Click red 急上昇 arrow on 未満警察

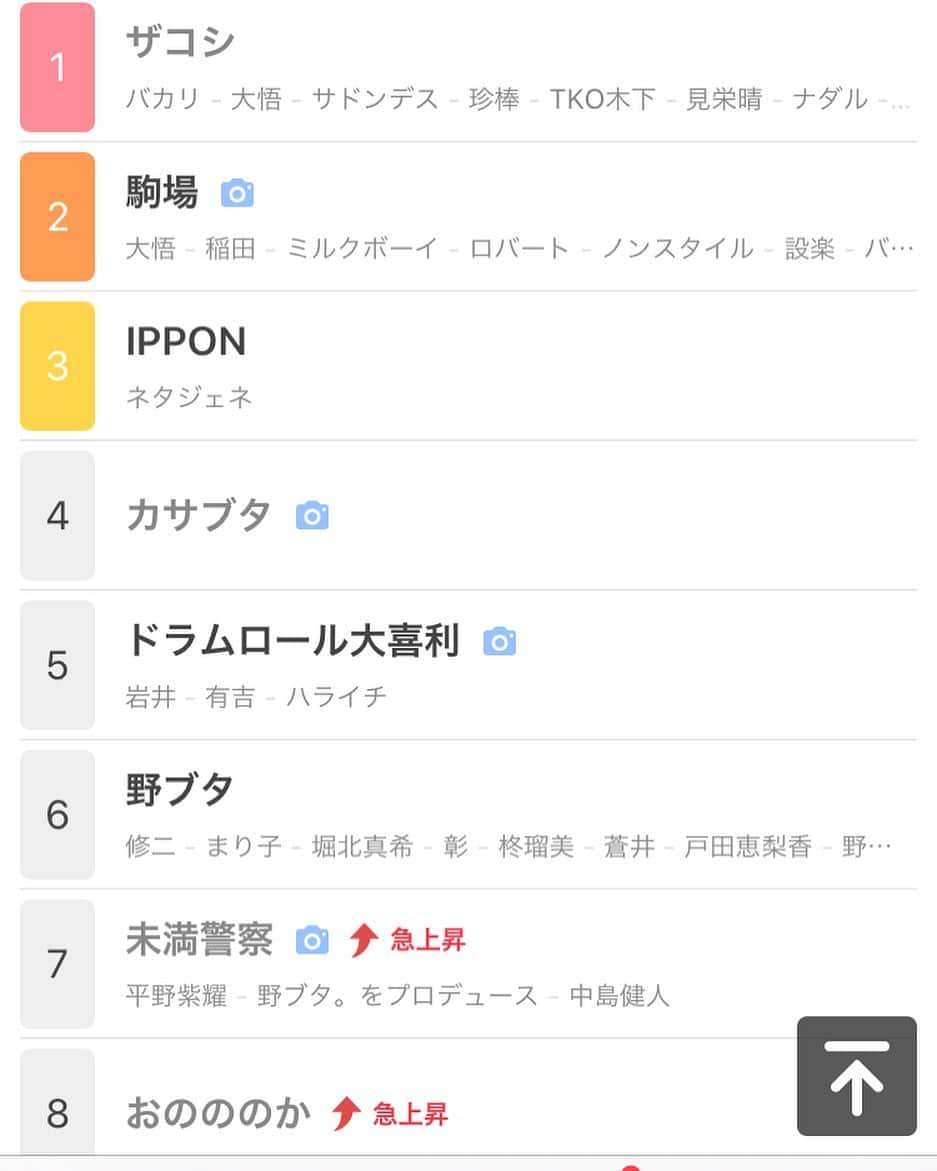tap(364, 939)
